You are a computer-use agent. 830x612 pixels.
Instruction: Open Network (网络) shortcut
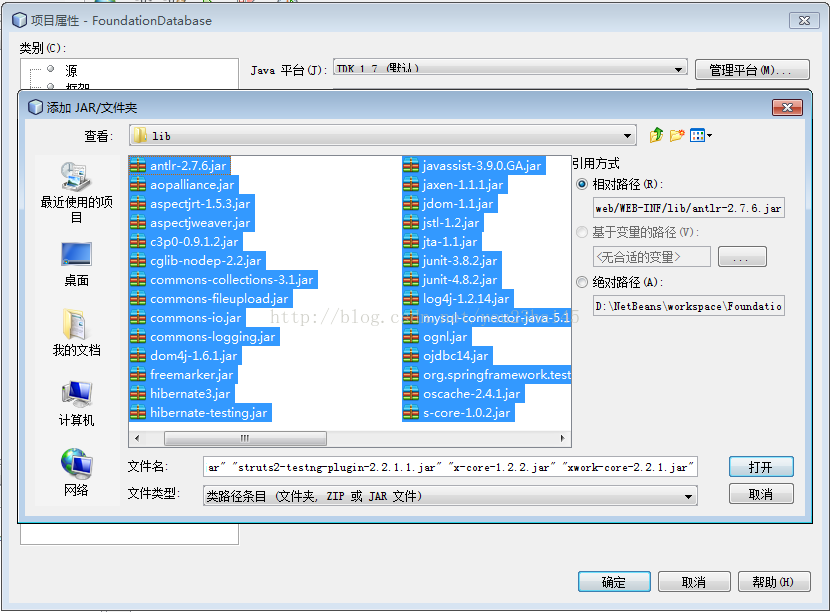coord(76,473)
